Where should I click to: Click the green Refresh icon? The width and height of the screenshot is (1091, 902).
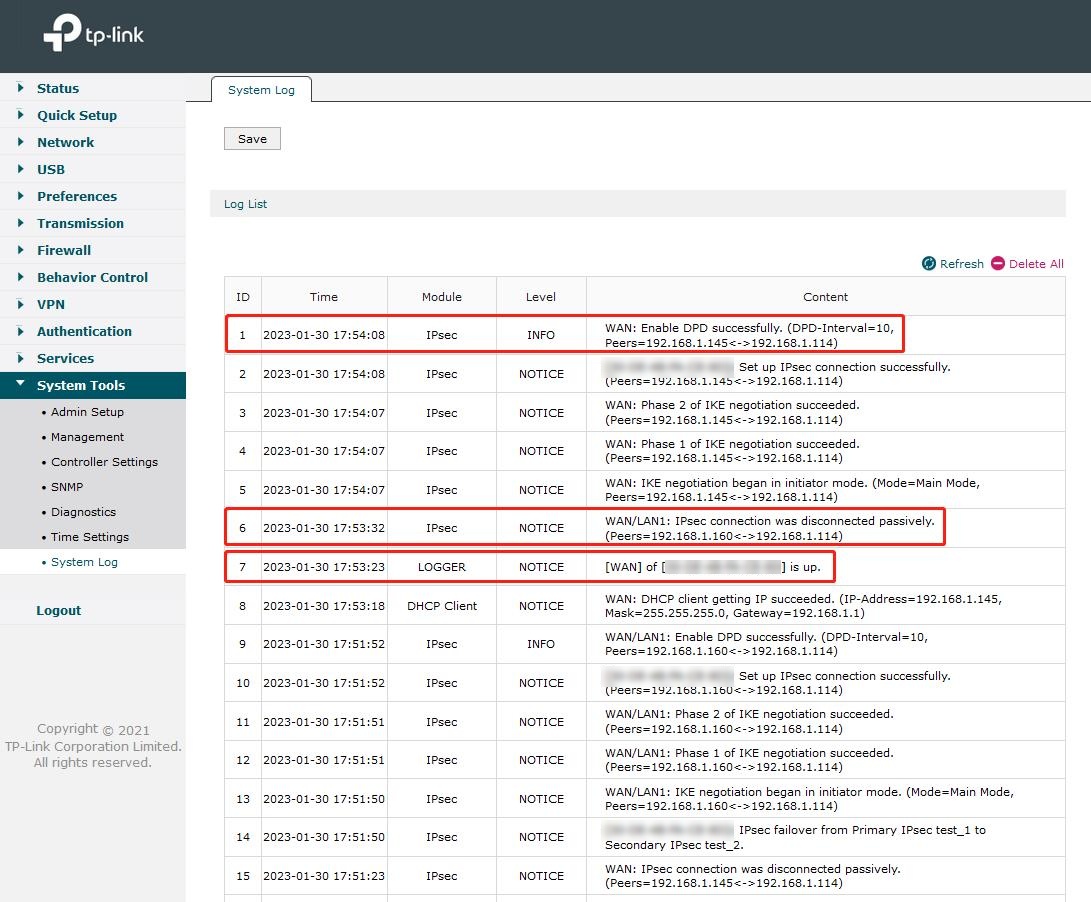click(x=929, y=264)
